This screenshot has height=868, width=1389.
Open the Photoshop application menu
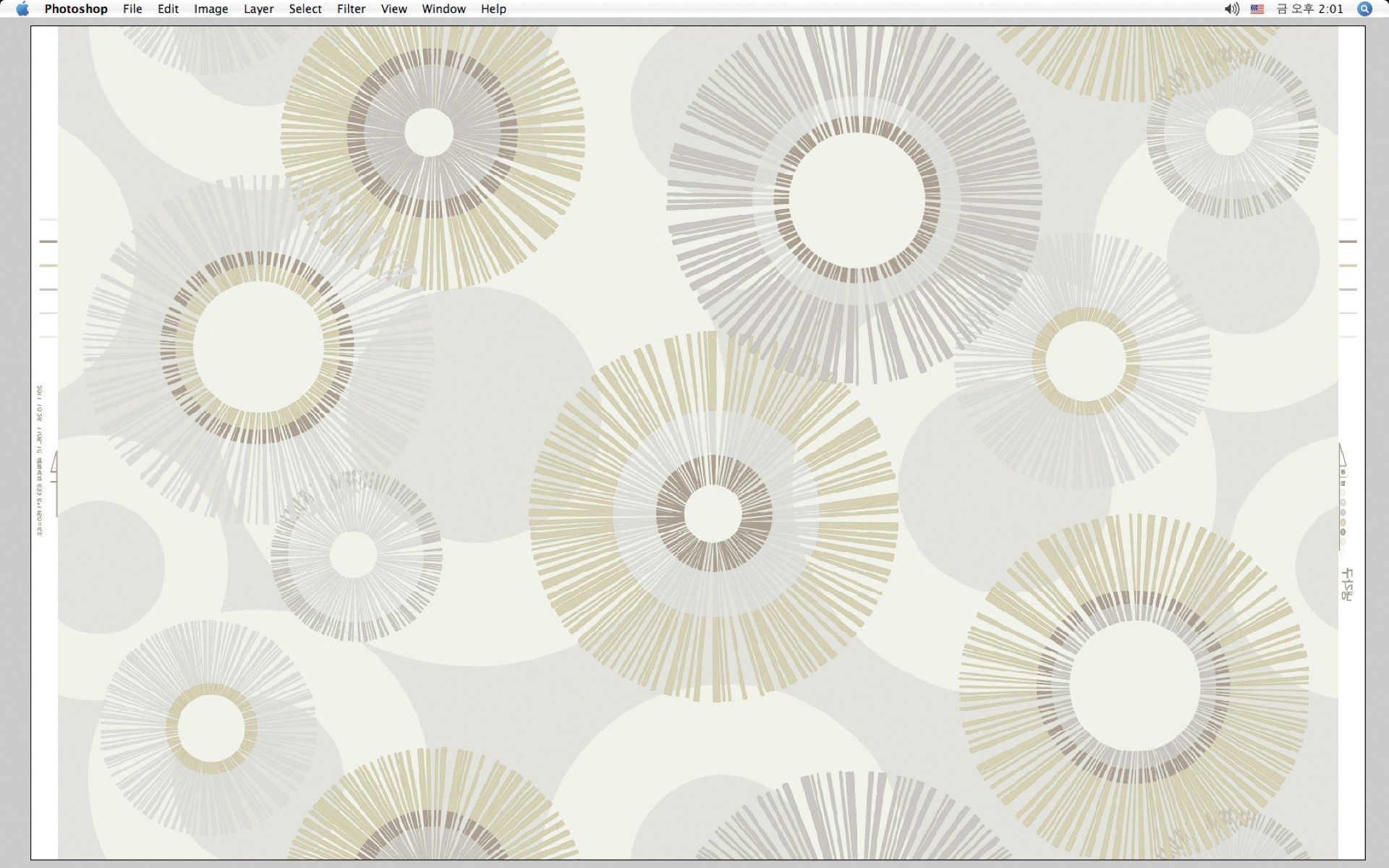click(76, 9)
